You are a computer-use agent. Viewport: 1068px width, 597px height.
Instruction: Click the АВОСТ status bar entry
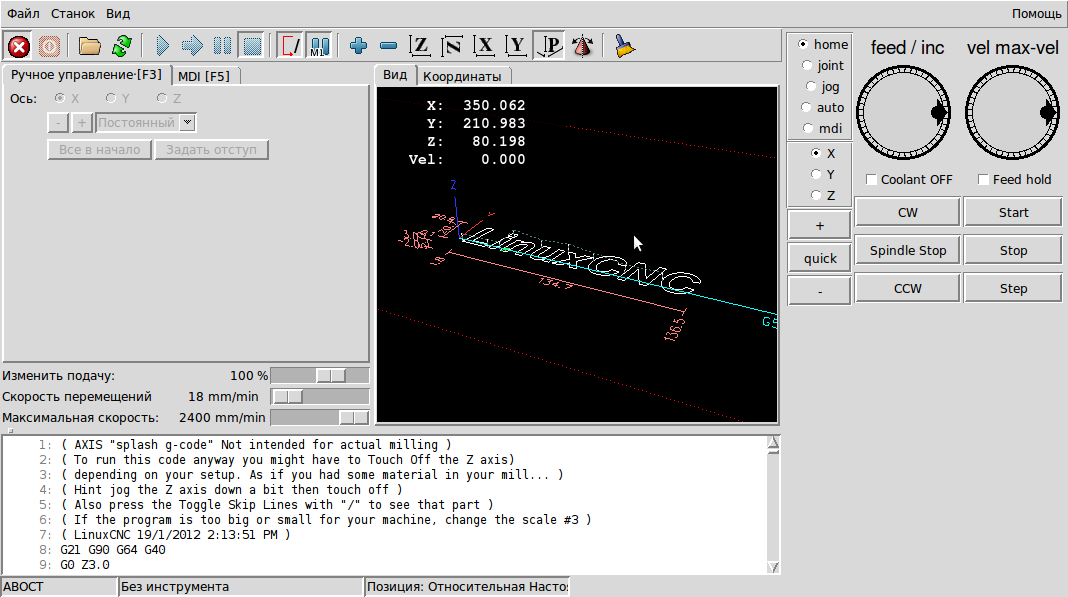pyautogui.click(x=59, y=587)
